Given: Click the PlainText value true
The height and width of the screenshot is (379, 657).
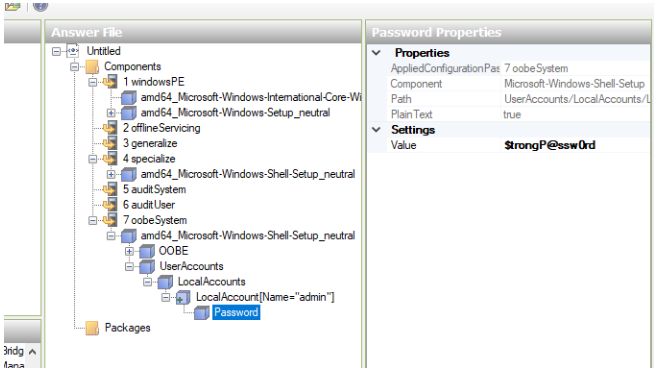Looking at the screenshot, I should pos(576,114).
